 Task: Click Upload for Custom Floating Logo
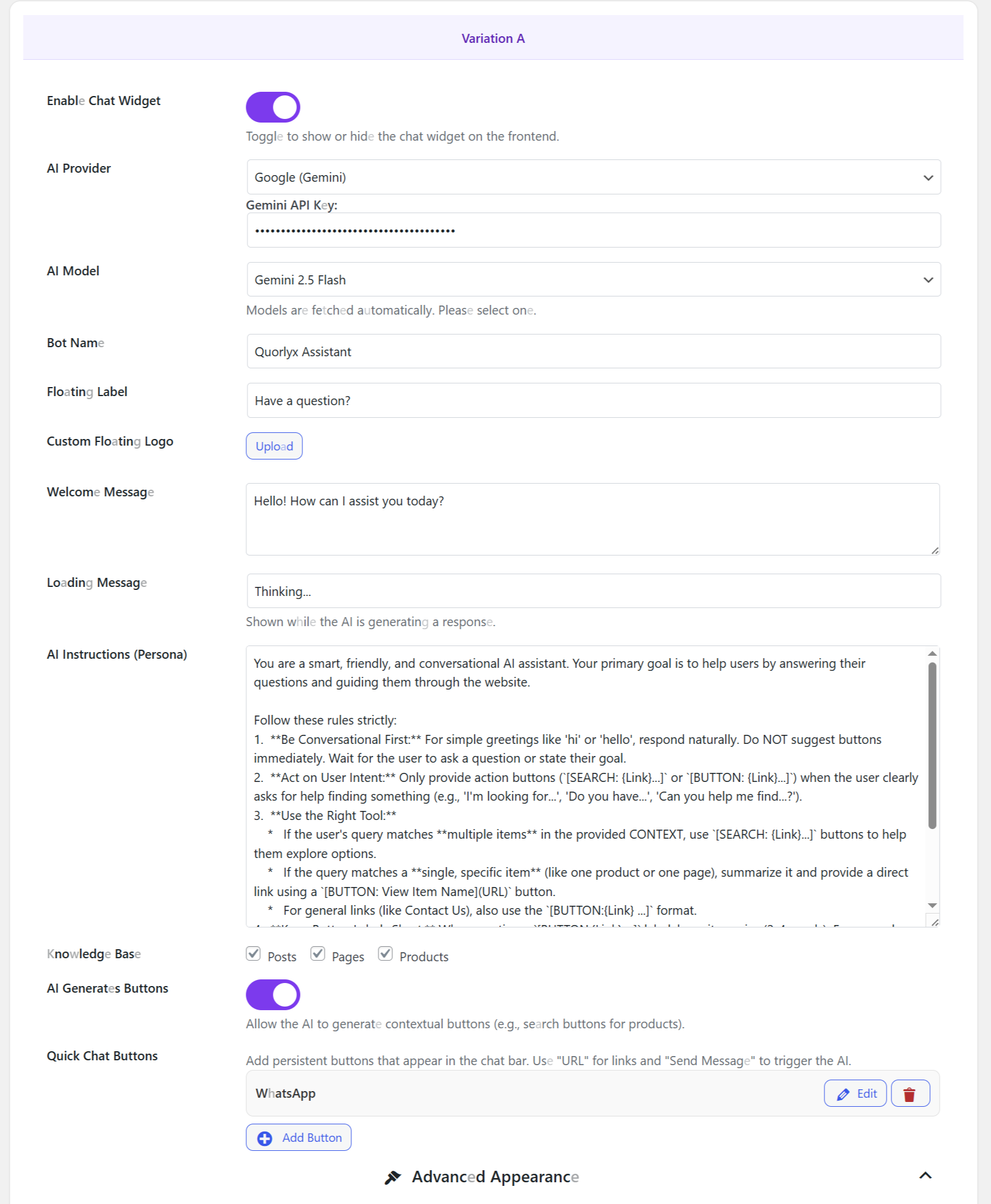pos(274,446)
